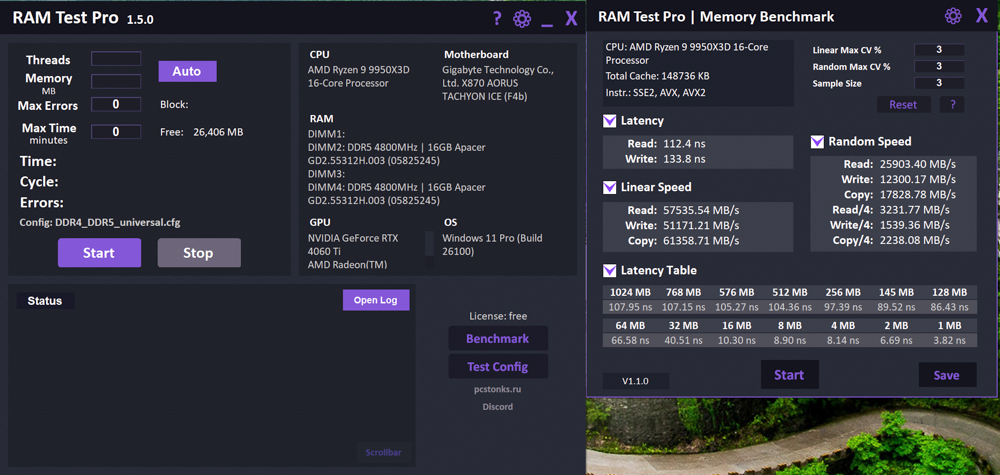Uncheck the Latency checkbox
The height and width of the screenshot is (475, 1000).
point(610,121)
